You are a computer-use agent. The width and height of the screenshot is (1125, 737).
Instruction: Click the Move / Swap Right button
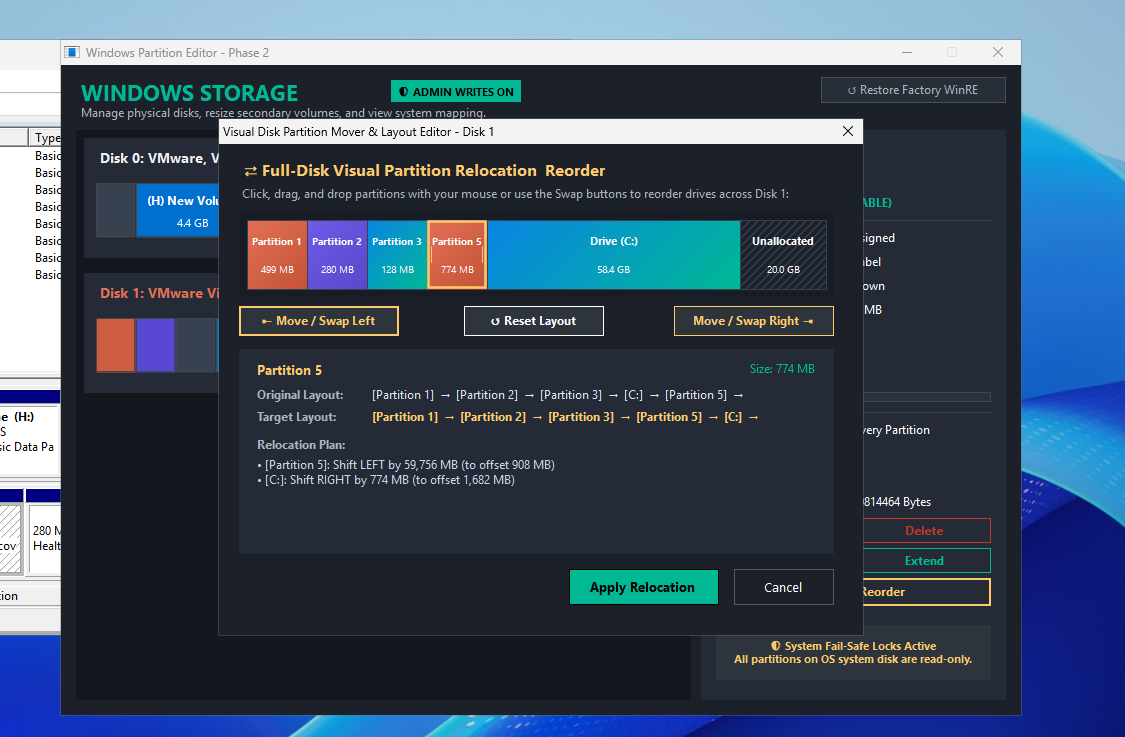(x=753, y=321)
